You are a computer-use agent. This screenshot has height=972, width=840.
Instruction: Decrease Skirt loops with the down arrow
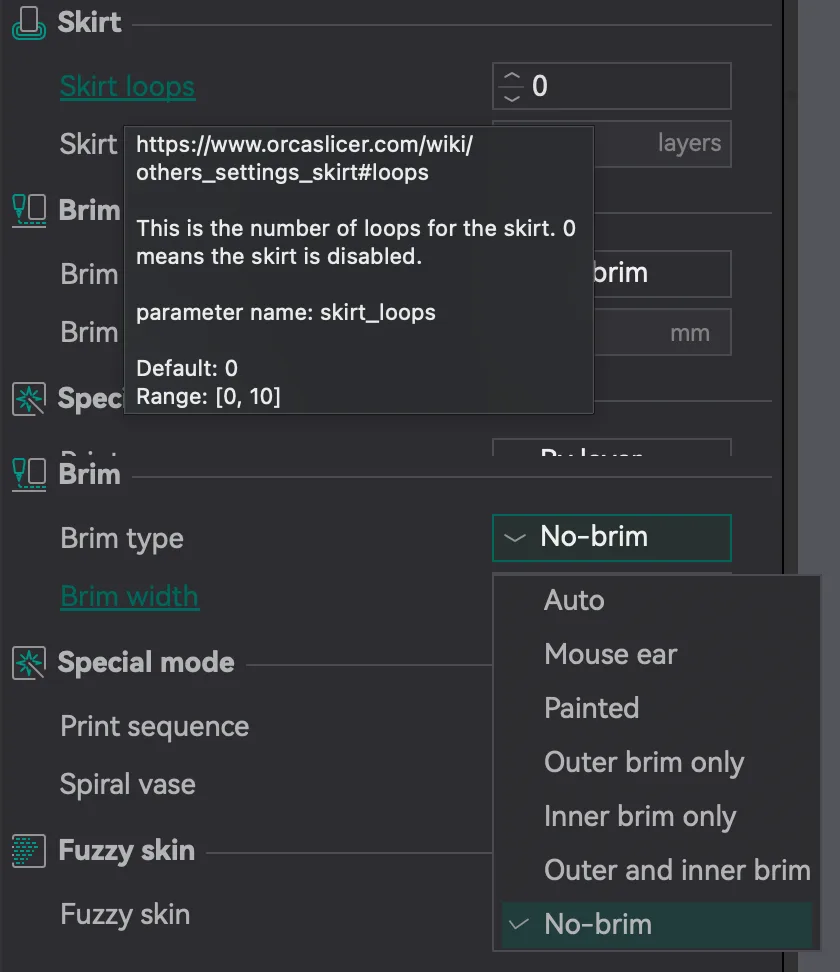(512, 97)
